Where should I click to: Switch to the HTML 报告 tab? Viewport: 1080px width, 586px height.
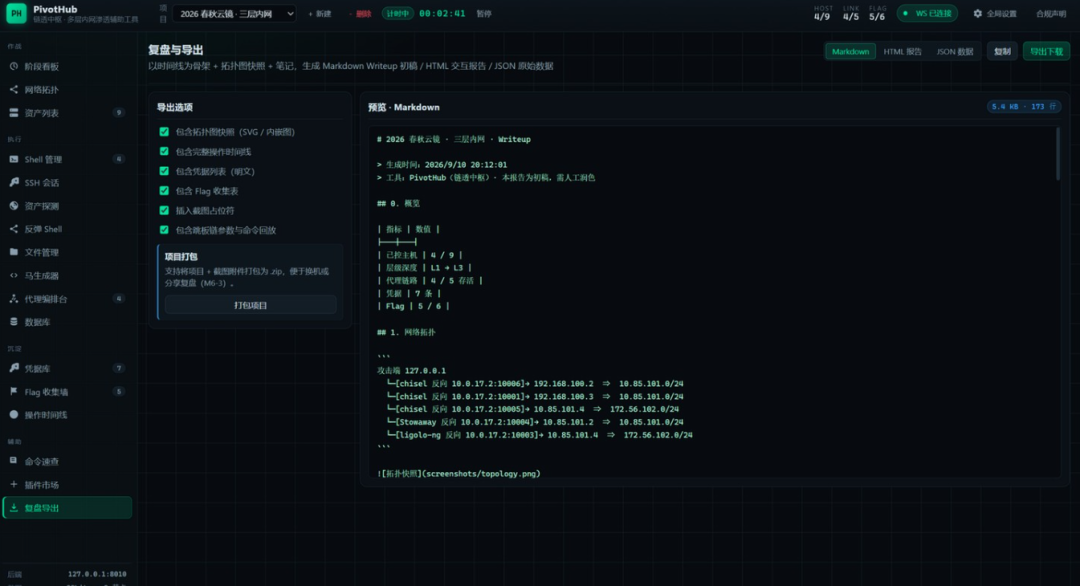click(x=902, y=52)
